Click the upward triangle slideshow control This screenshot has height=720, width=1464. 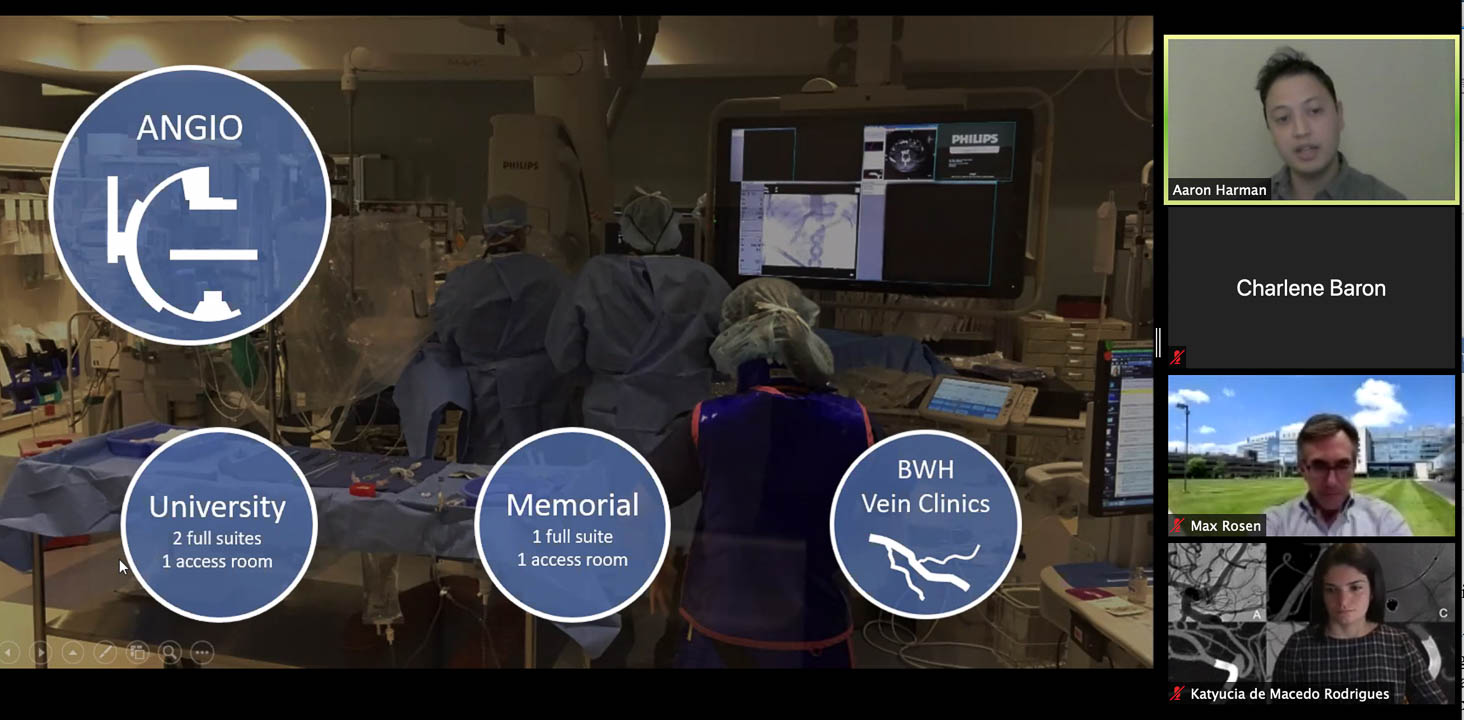coord(72,653)
